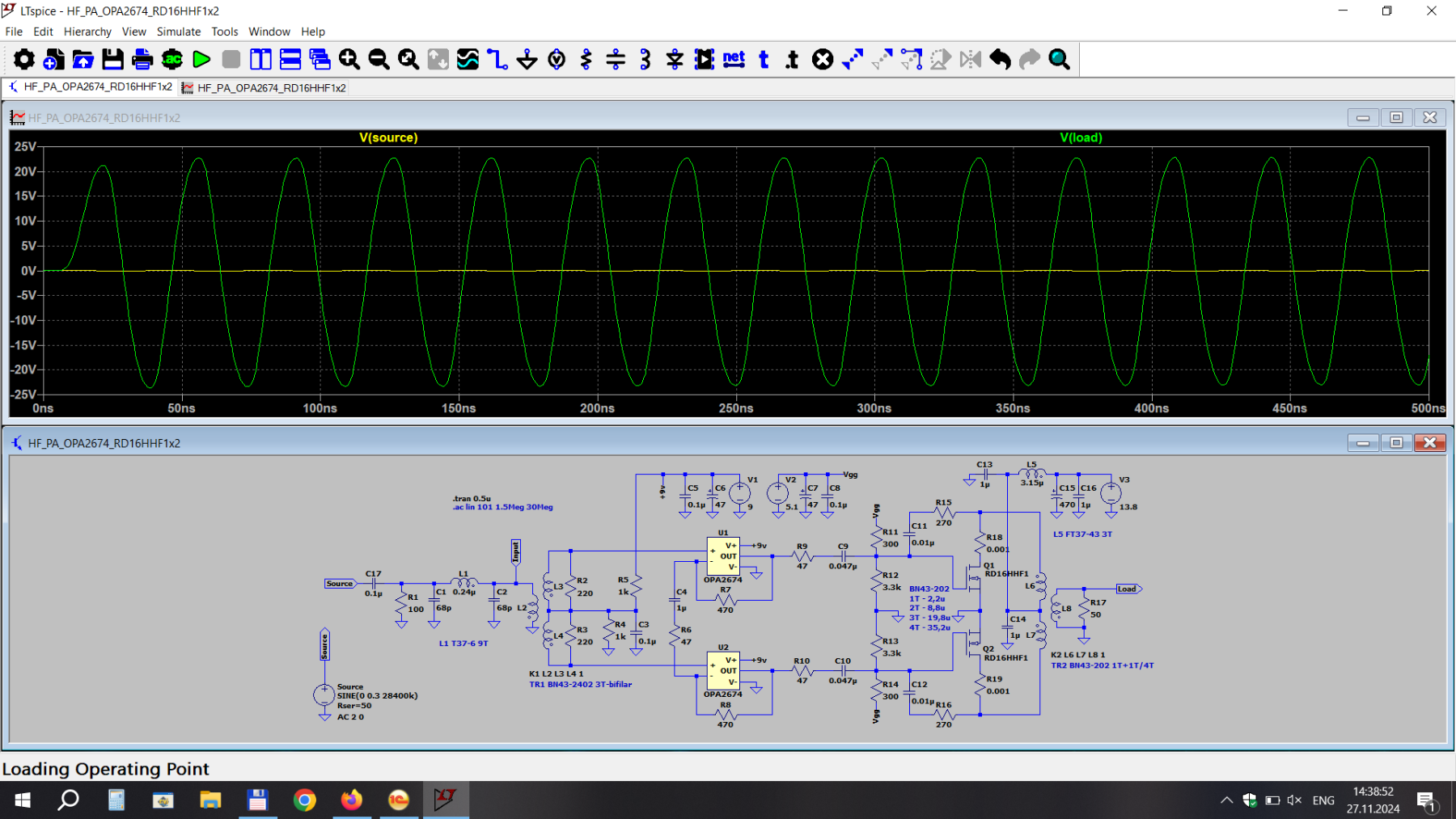Open the LTspice settings gear icon
This screenshot has height=819, width=1456.
pyautogui.click(x=24, y=59)
